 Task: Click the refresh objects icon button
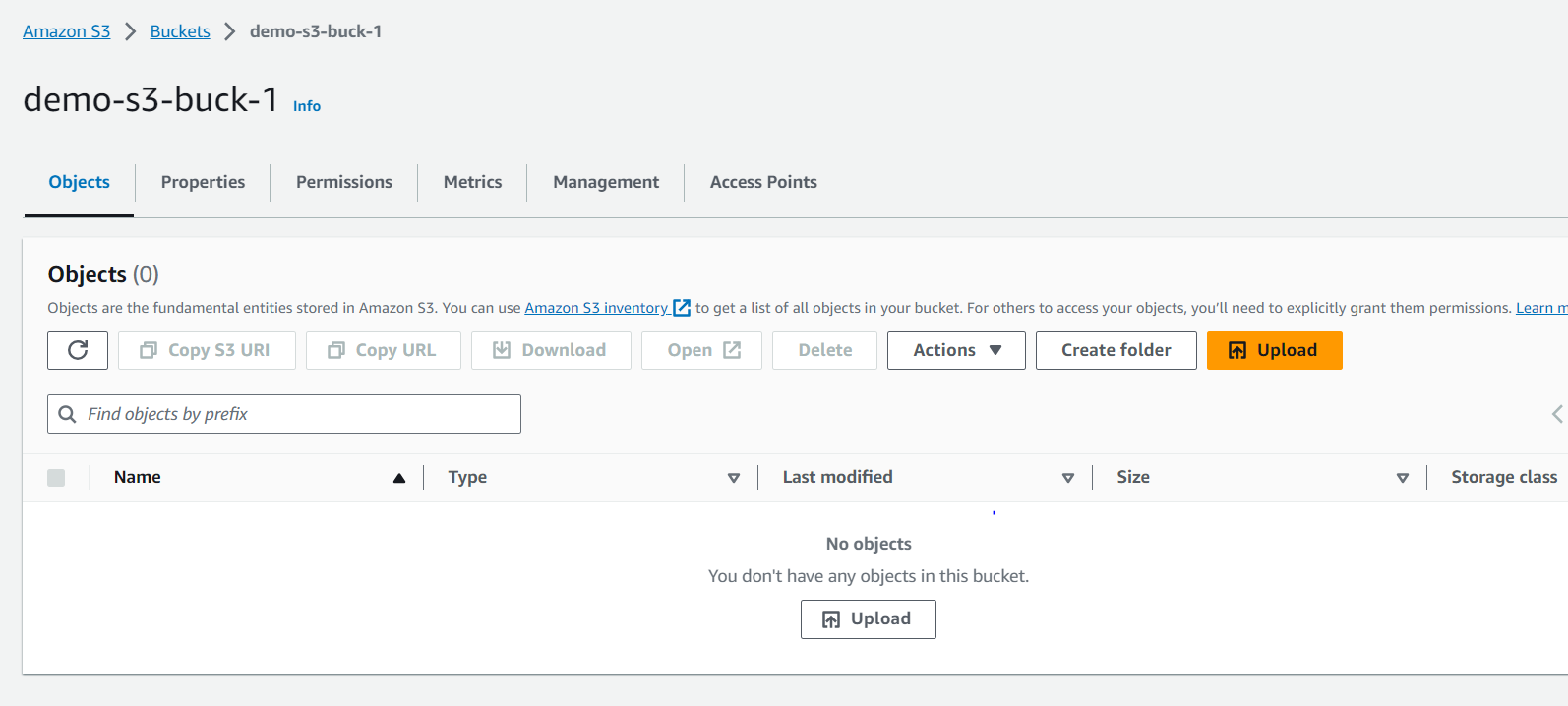click(x=78, y=350)
